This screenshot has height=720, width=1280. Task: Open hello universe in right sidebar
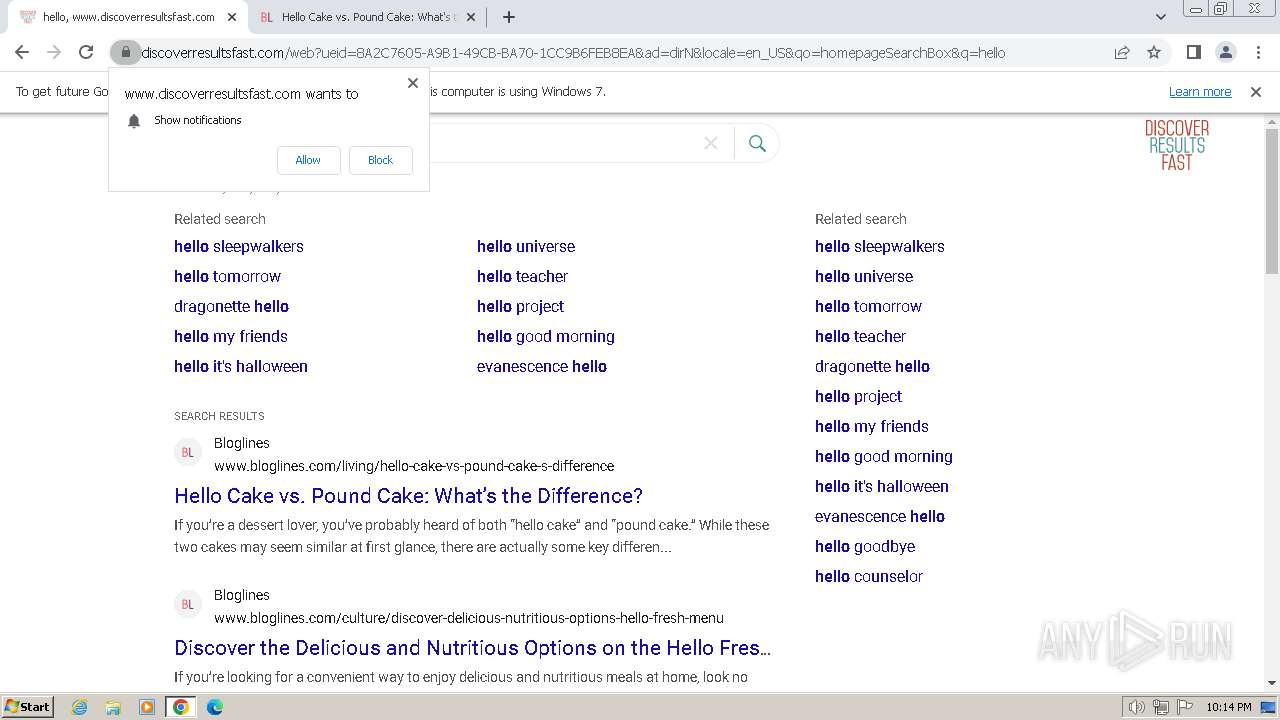coord(864,276)
